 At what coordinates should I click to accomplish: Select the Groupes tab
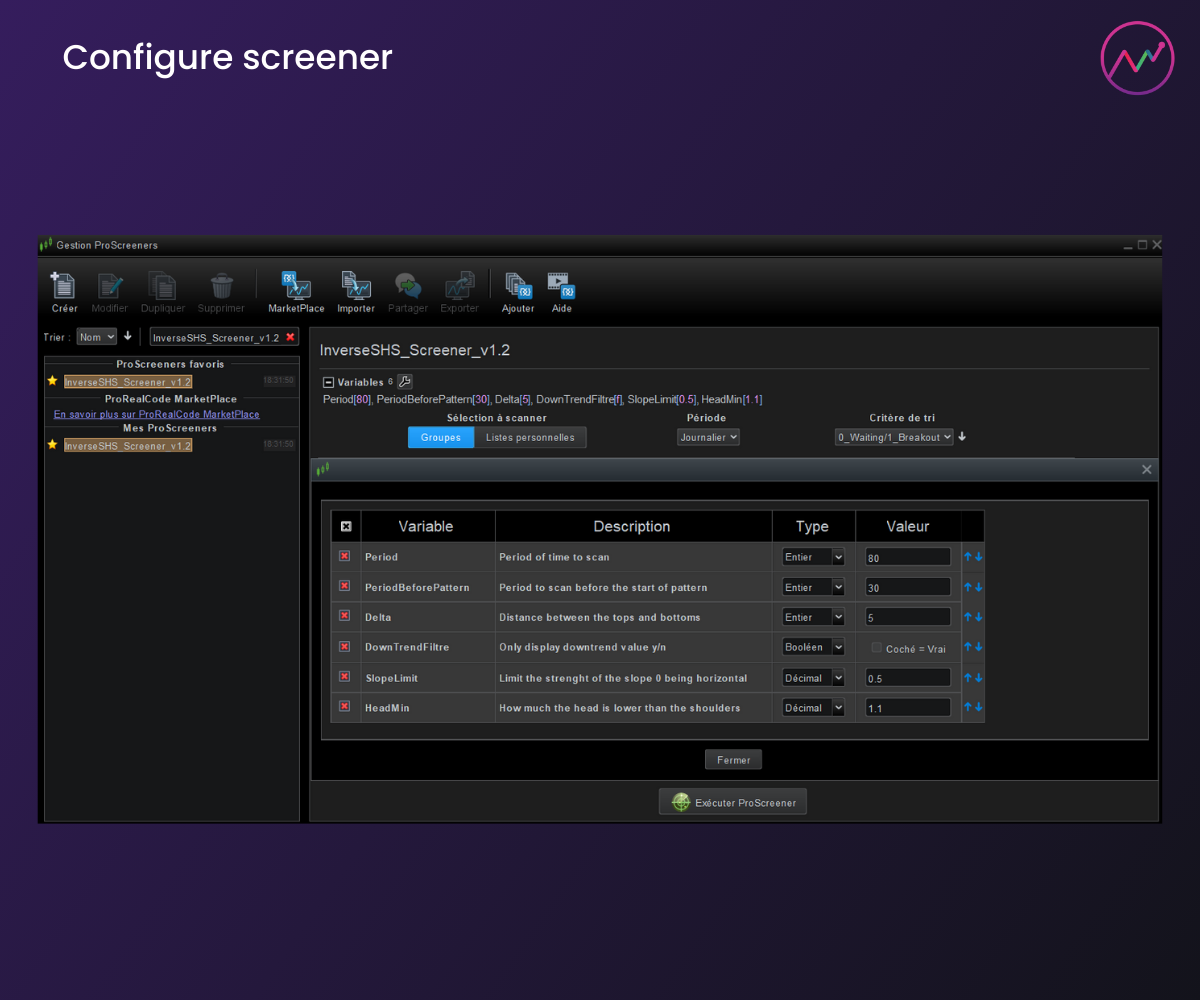441,437
